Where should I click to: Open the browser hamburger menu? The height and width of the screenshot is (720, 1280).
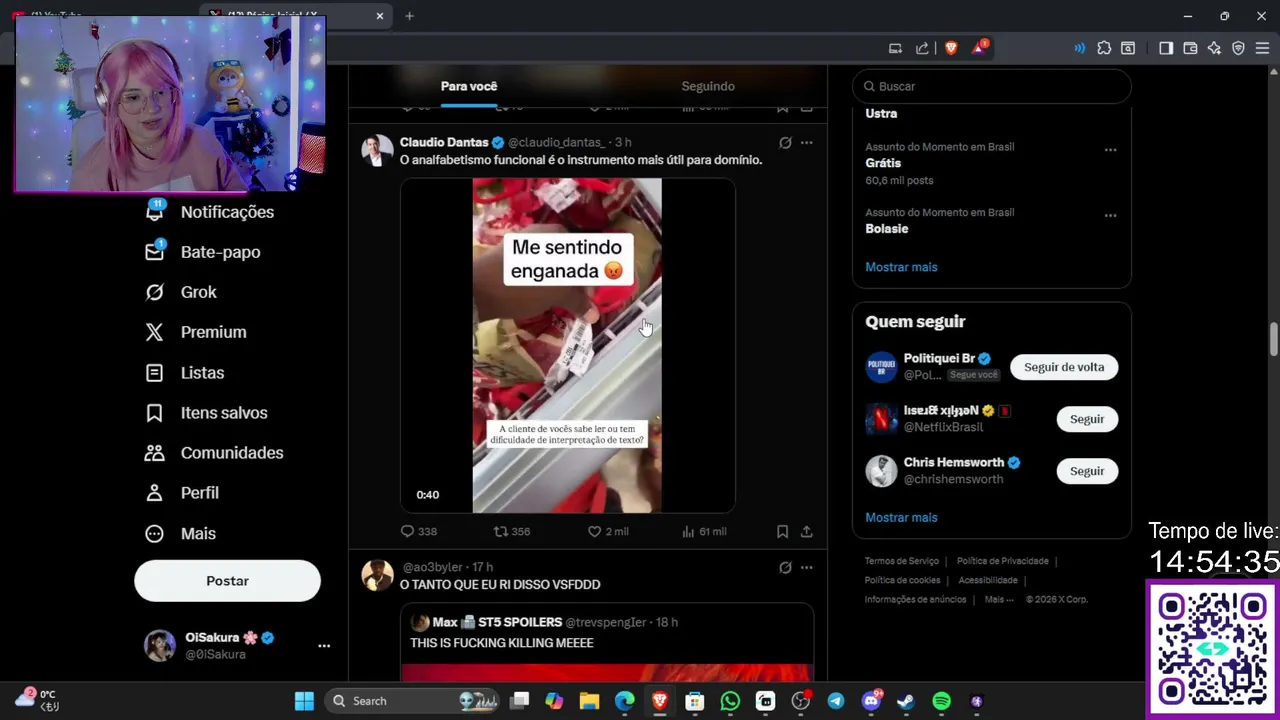pos(1262,48)
